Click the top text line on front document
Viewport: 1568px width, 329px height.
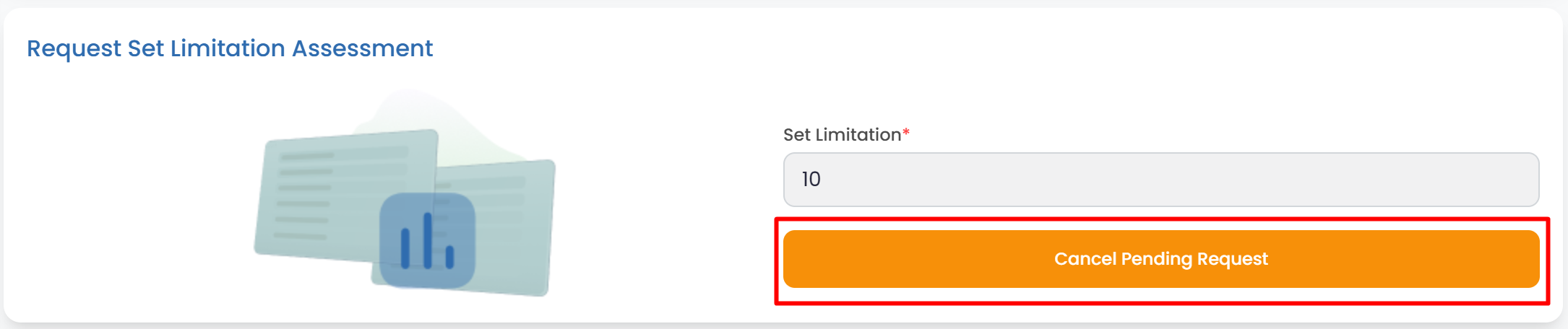pyautogui.click(x=307, y=156)
